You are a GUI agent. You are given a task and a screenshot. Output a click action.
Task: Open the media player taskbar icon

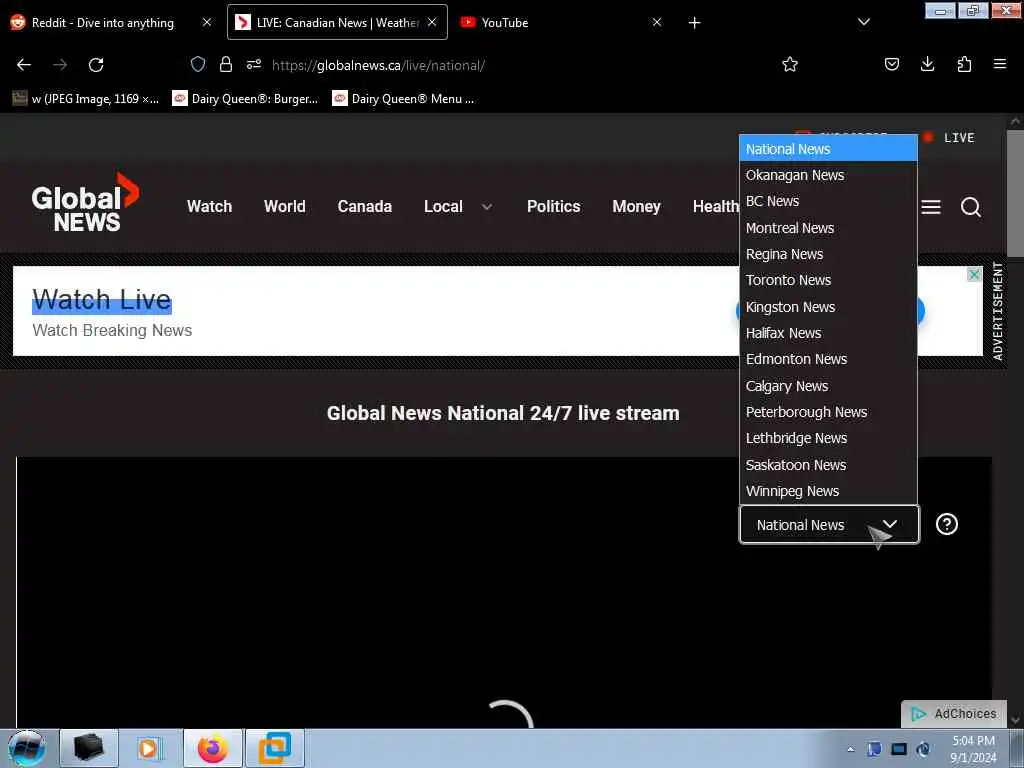149,748
